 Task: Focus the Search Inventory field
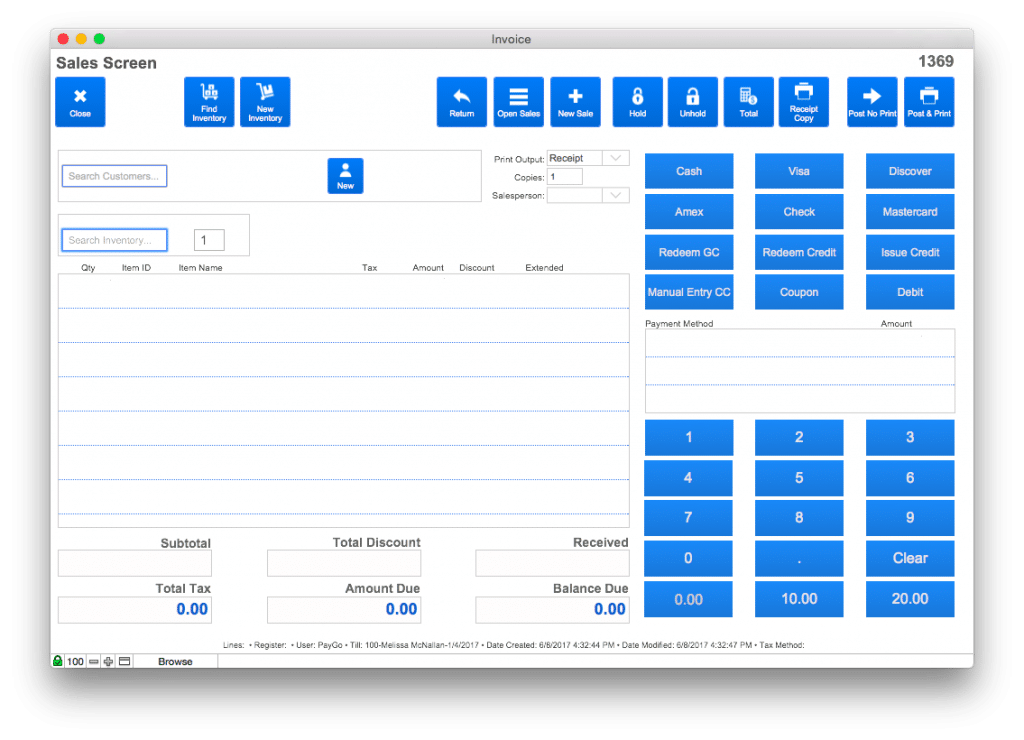(x=114, y=240)
